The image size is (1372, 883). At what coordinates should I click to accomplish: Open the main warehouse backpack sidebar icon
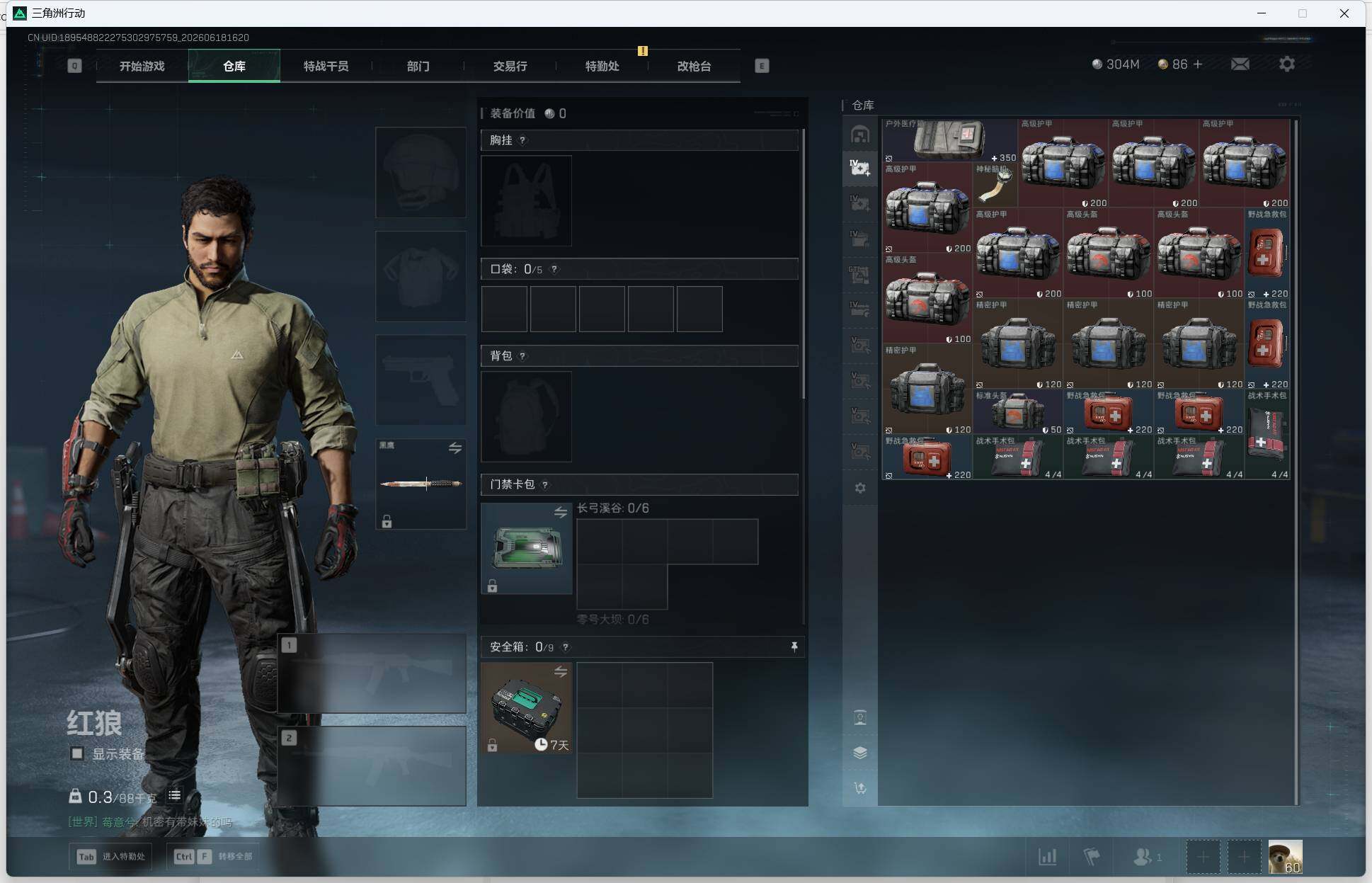[860, 135]
